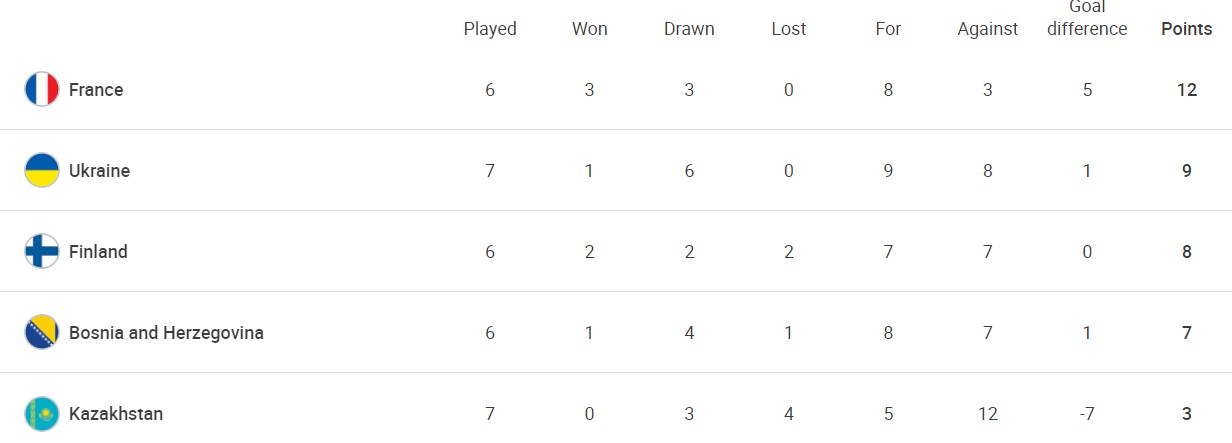Select the Lost column header

click(788, 29)
